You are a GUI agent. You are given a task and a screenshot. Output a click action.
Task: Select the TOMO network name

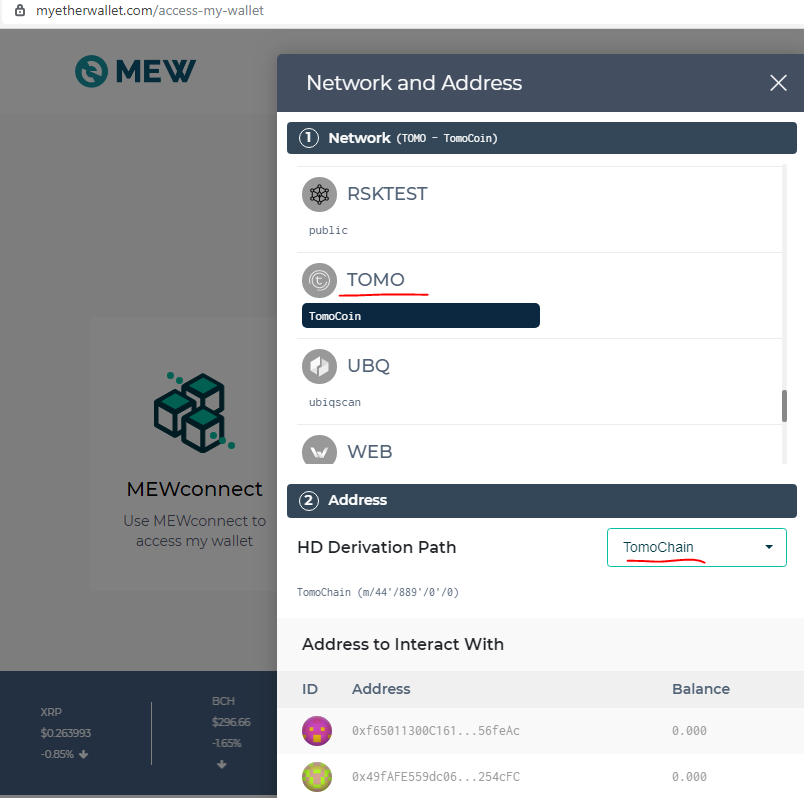point(376,280)
